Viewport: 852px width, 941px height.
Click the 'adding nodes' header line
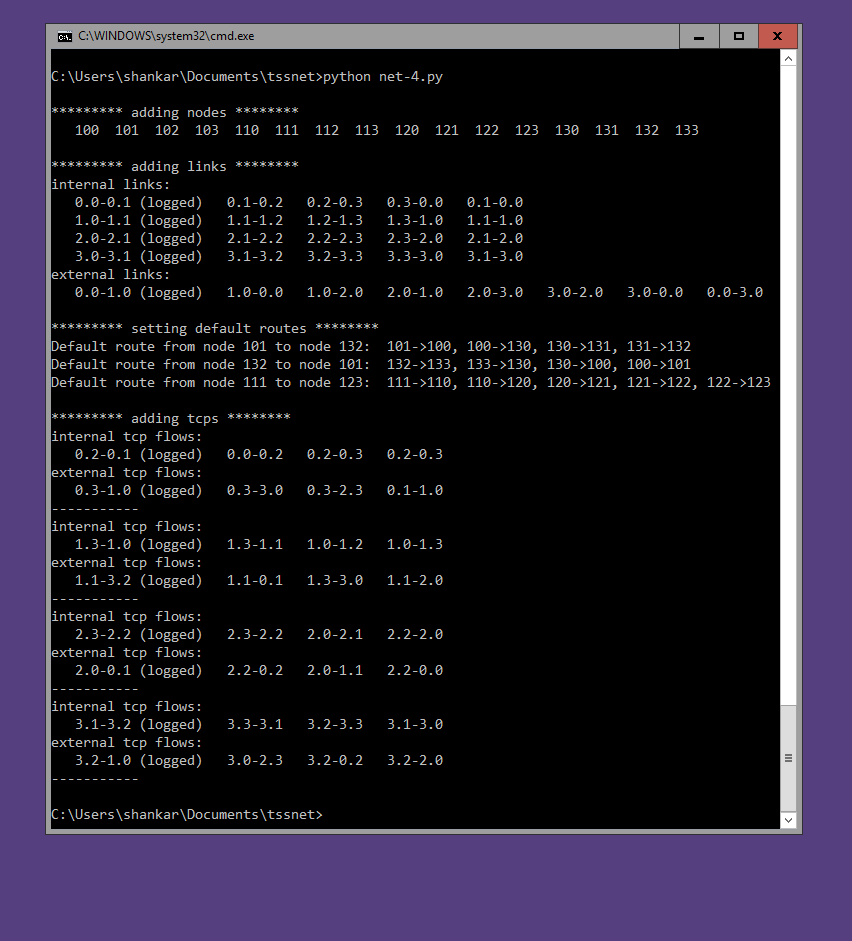click(175, 112)
